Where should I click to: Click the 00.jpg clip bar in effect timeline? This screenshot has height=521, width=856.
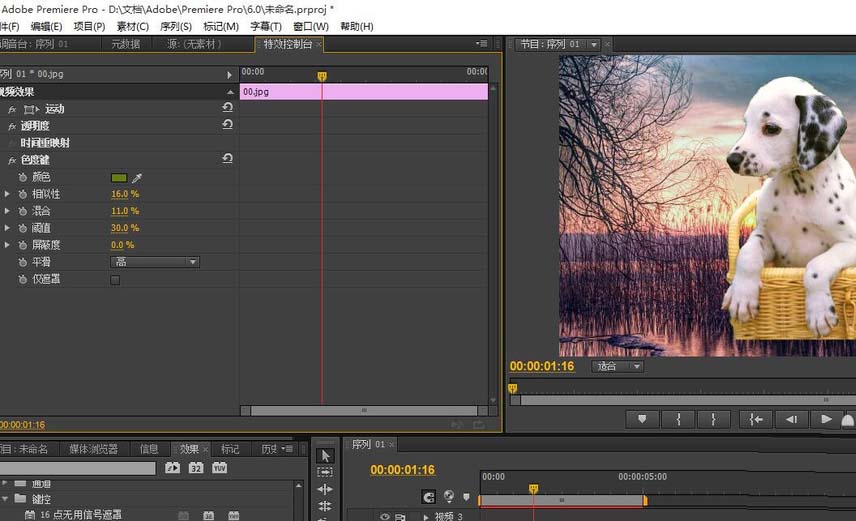point(364,92)
